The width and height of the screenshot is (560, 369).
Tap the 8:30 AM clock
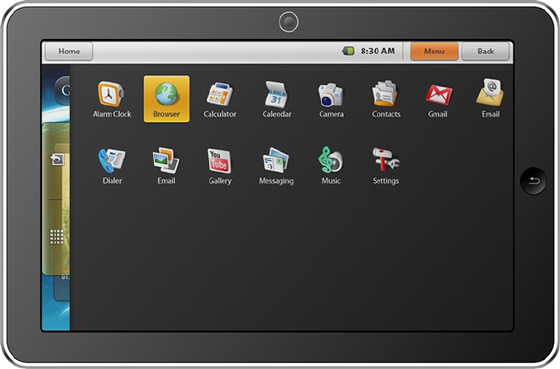point(378,51)
